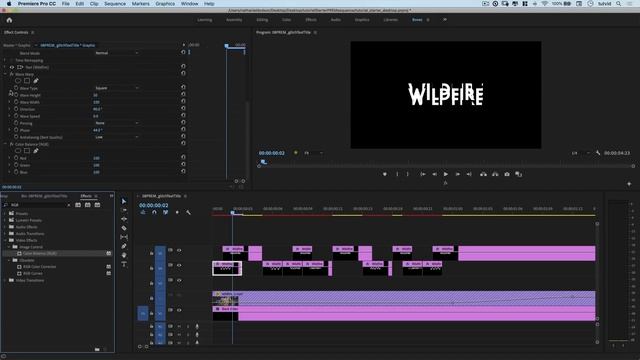
Task: Select the Ripple Edit tool
Action: 124,219
